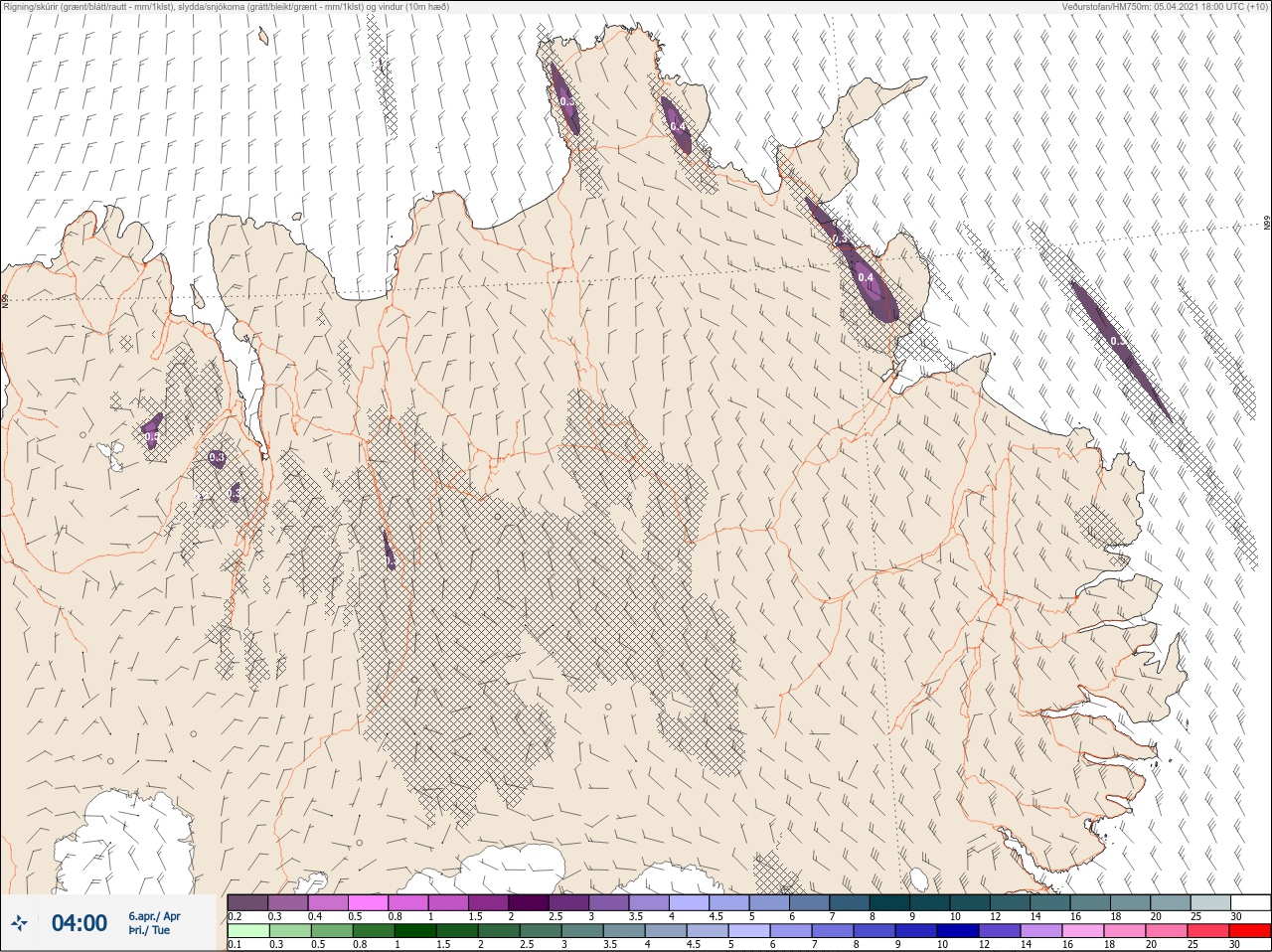Image resolution: width=1272 pixels, height=952 pixels.
Task: Click the purple precipitation blob on the northwest peninsula tip
Action: (x=566, y=97)
